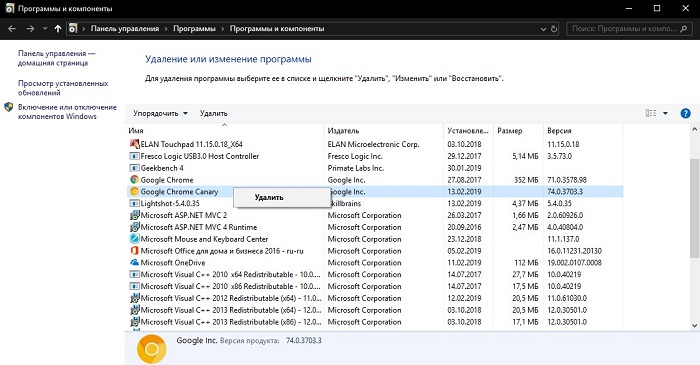700x365 pixels.
Task: Click the Google Chrome icon in the list
Action: point(134,180)
